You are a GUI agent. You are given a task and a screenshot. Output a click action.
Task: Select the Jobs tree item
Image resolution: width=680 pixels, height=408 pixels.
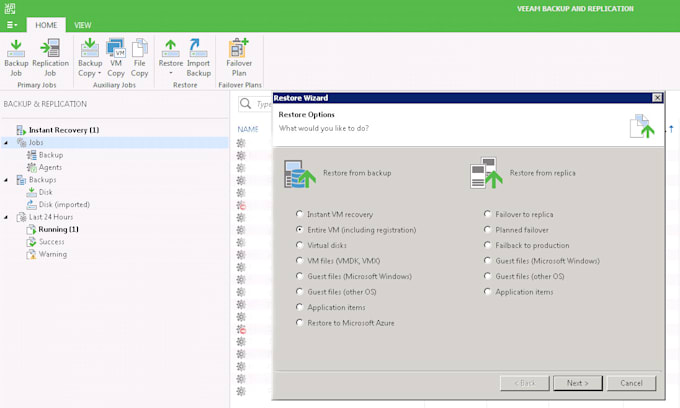point(36,142)
